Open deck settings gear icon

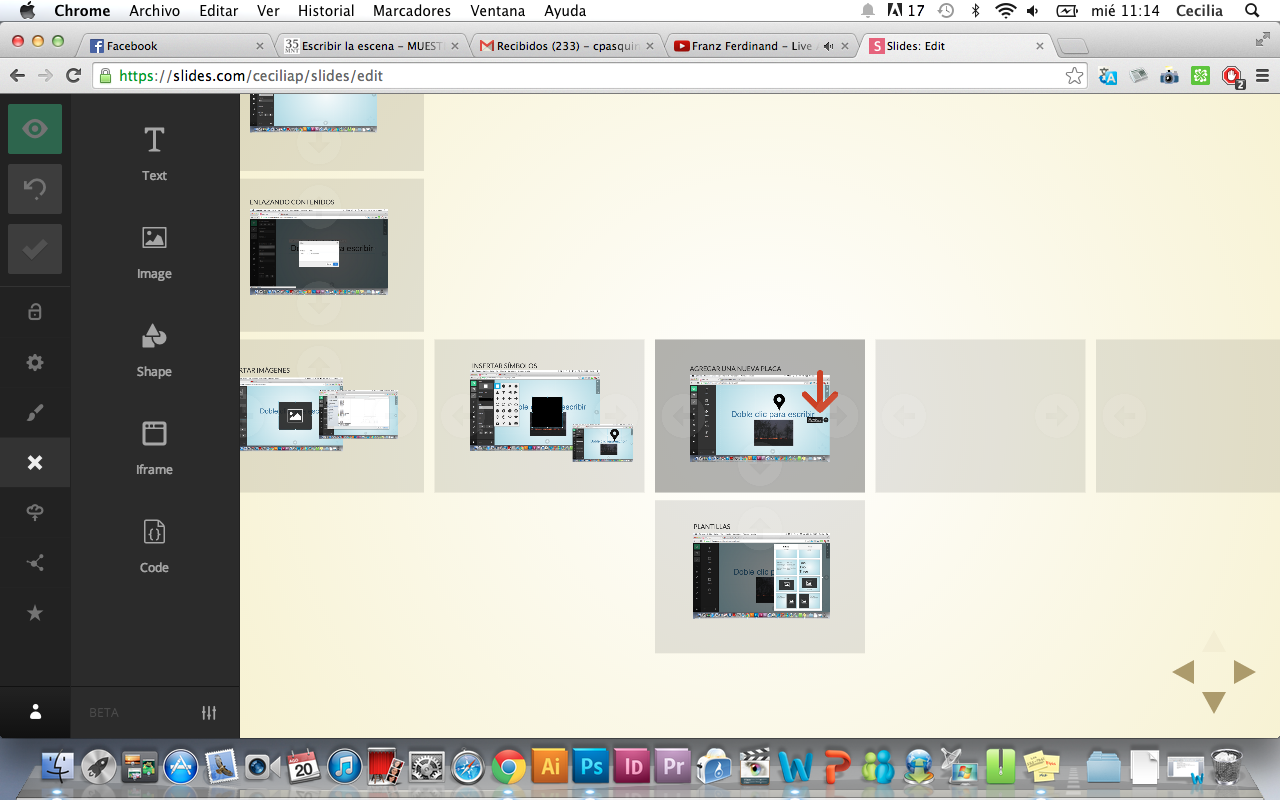point(35,362)
